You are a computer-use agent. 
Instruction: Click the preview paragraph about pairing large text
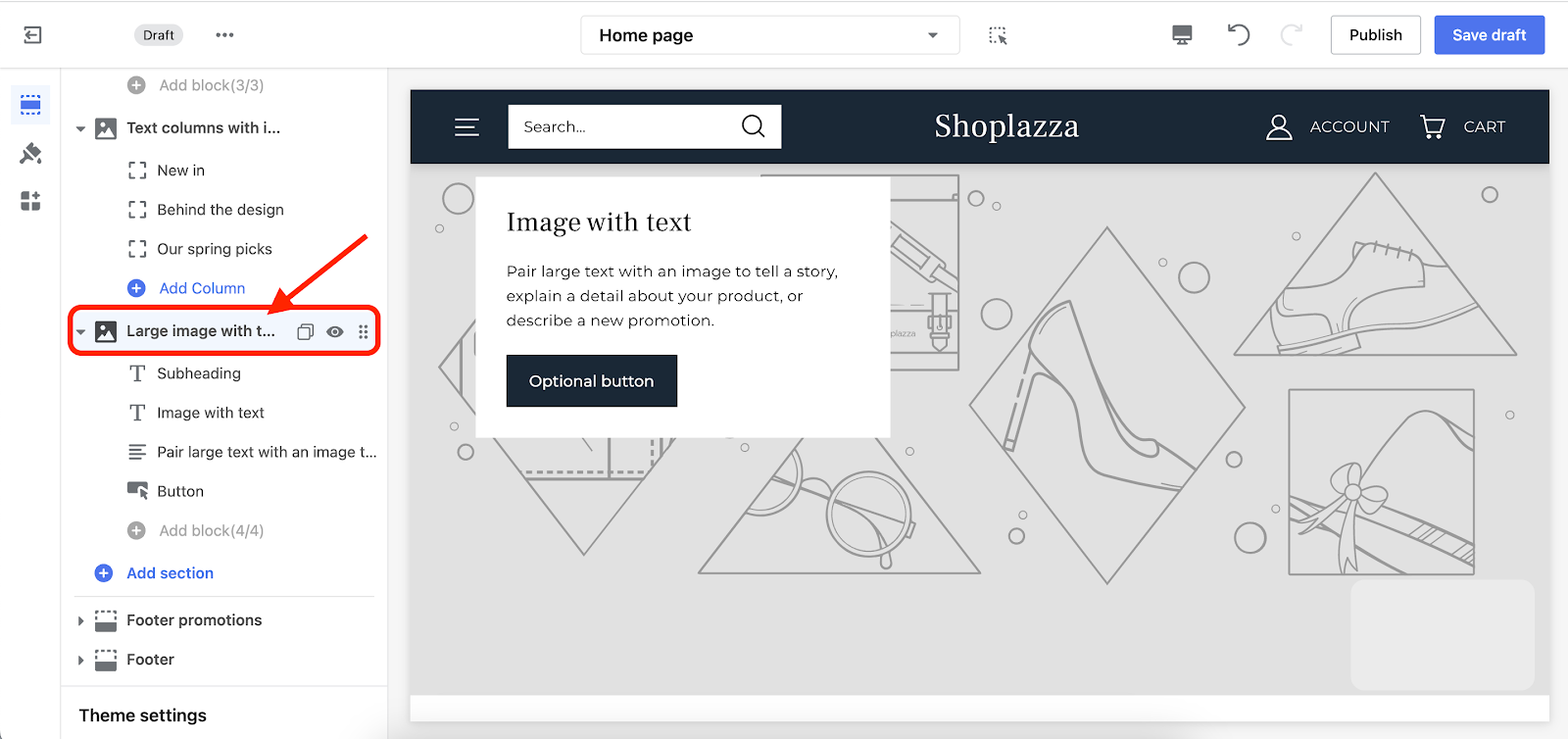(x=672, y=296)
